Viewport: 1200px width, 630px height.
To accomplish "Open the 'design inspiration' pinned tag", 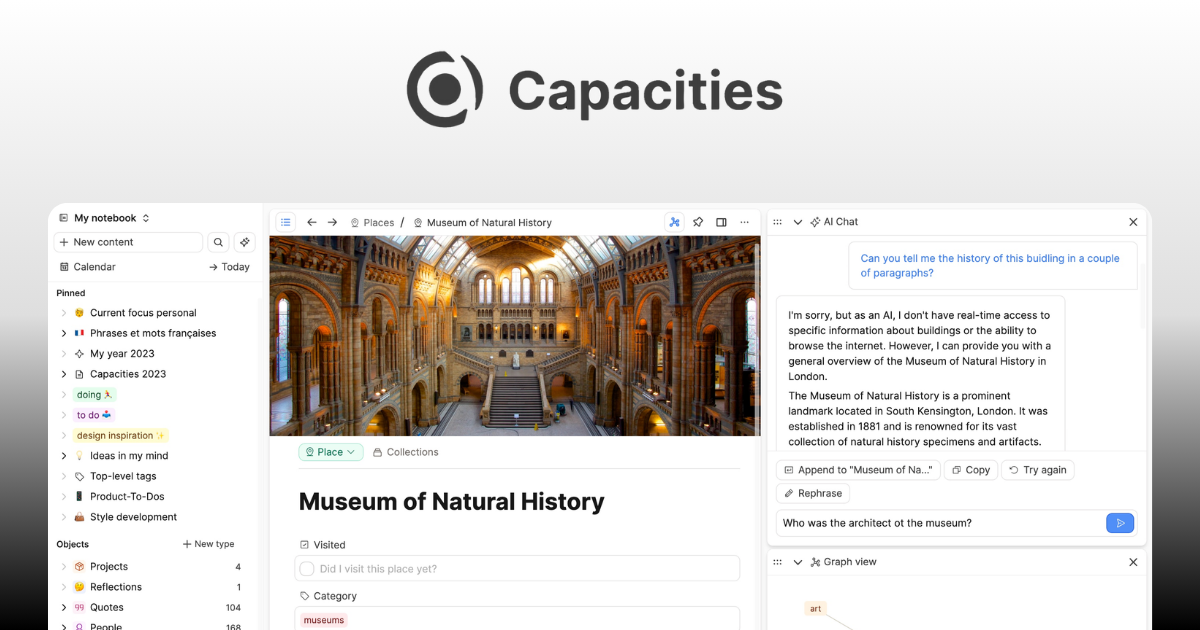I will (x=121, y=436).
